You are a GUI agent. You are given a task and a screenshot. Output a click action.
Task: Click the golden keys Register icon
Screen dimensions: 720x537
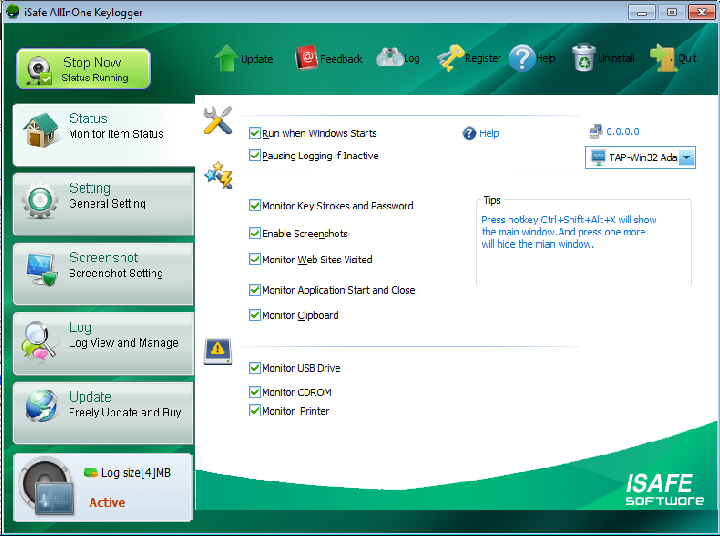(x=450, y=58)
